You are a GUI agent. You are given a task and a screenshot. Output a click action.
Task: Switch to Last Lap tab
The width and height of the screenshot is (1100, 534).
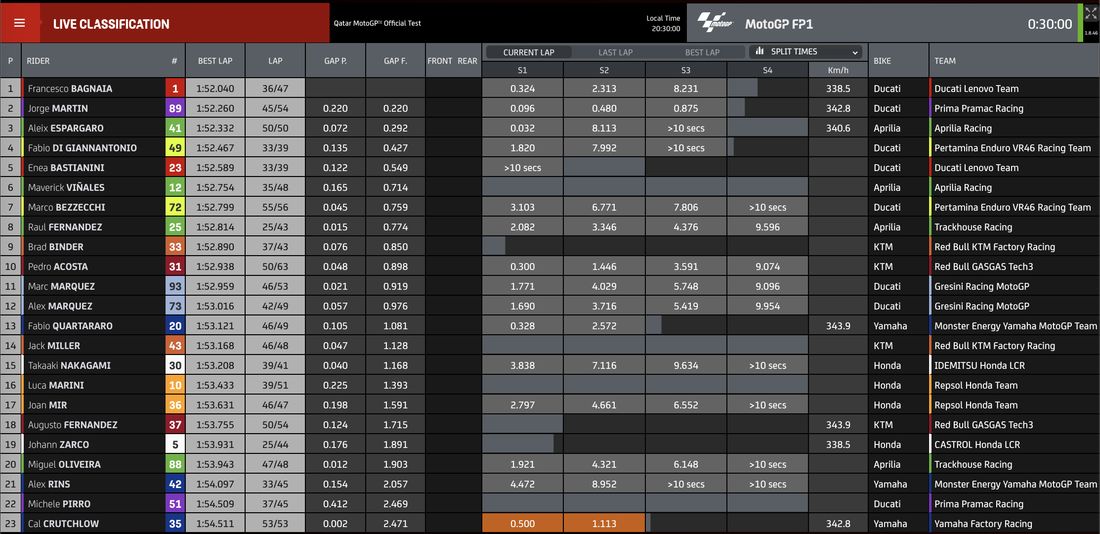pyautogui.click(x=615, y=52)
